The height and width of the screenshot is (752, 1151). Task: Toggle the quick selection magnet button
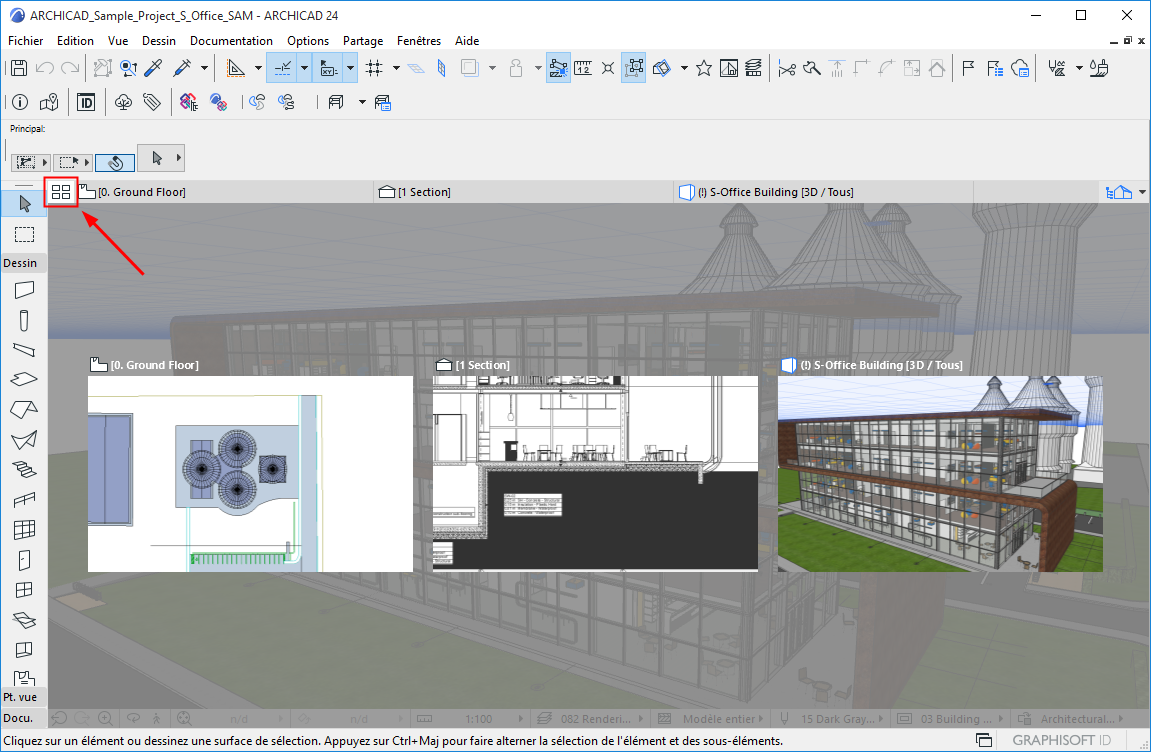point(115,161)
